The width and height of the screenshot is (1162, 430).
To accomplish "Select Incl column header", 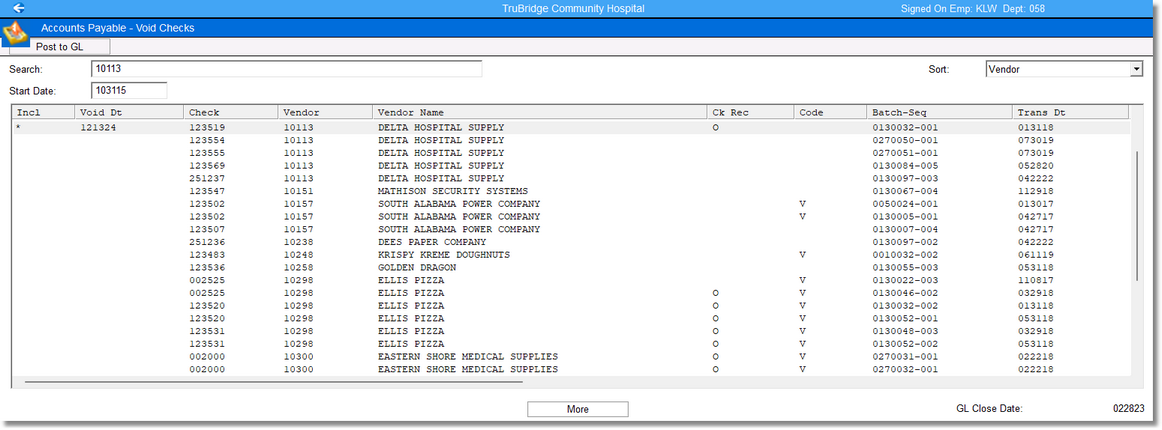I will coord(44,113).
